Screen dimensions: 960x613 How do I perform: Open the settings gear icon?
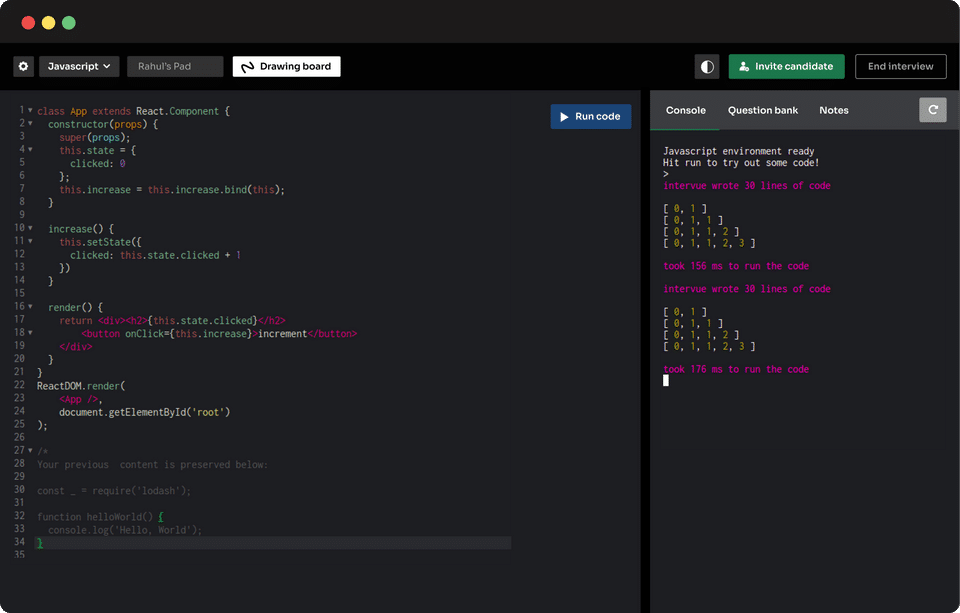[24, 66]
